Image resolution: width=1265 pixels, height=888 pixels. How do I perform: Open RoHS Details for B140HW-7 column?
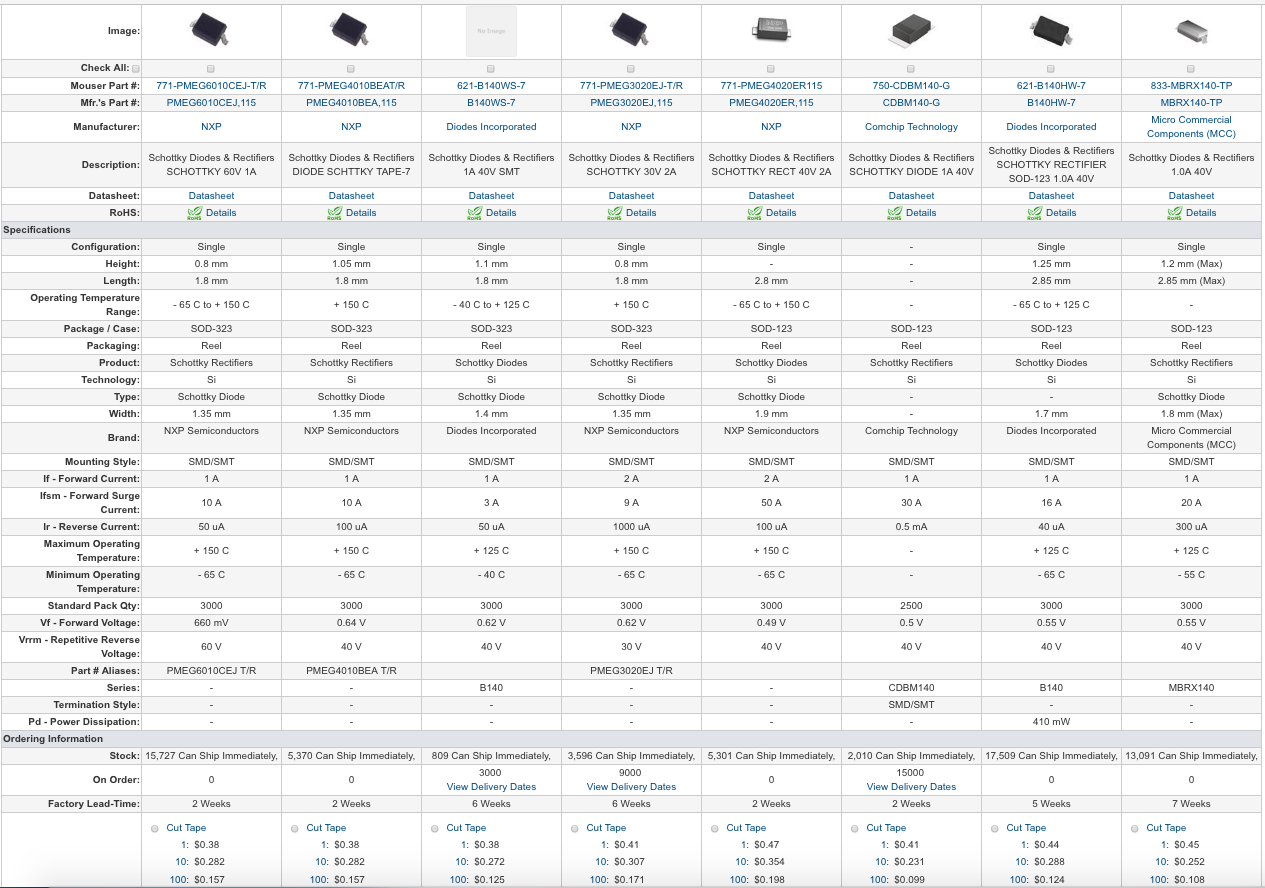pyautogui.click(x=1061, y=213)
